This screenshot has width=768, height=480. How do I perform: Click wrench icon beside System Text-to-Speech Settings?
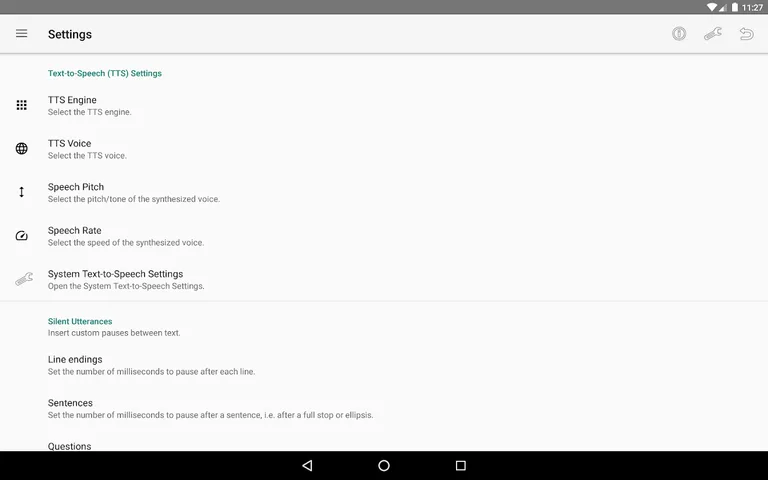click(x=24, y=279)
